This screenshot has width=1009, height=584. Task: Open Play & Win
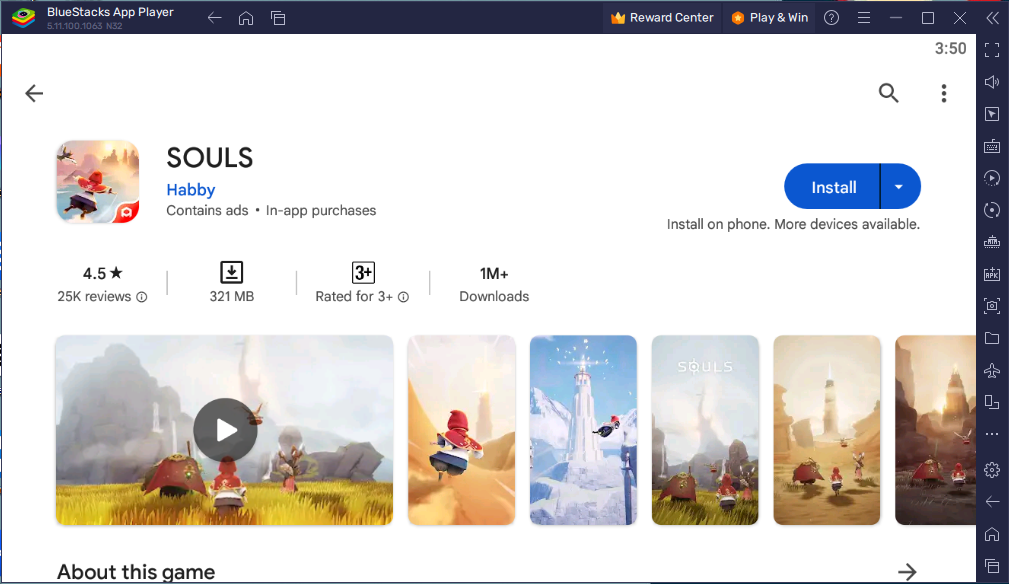(x=770, y=18)
